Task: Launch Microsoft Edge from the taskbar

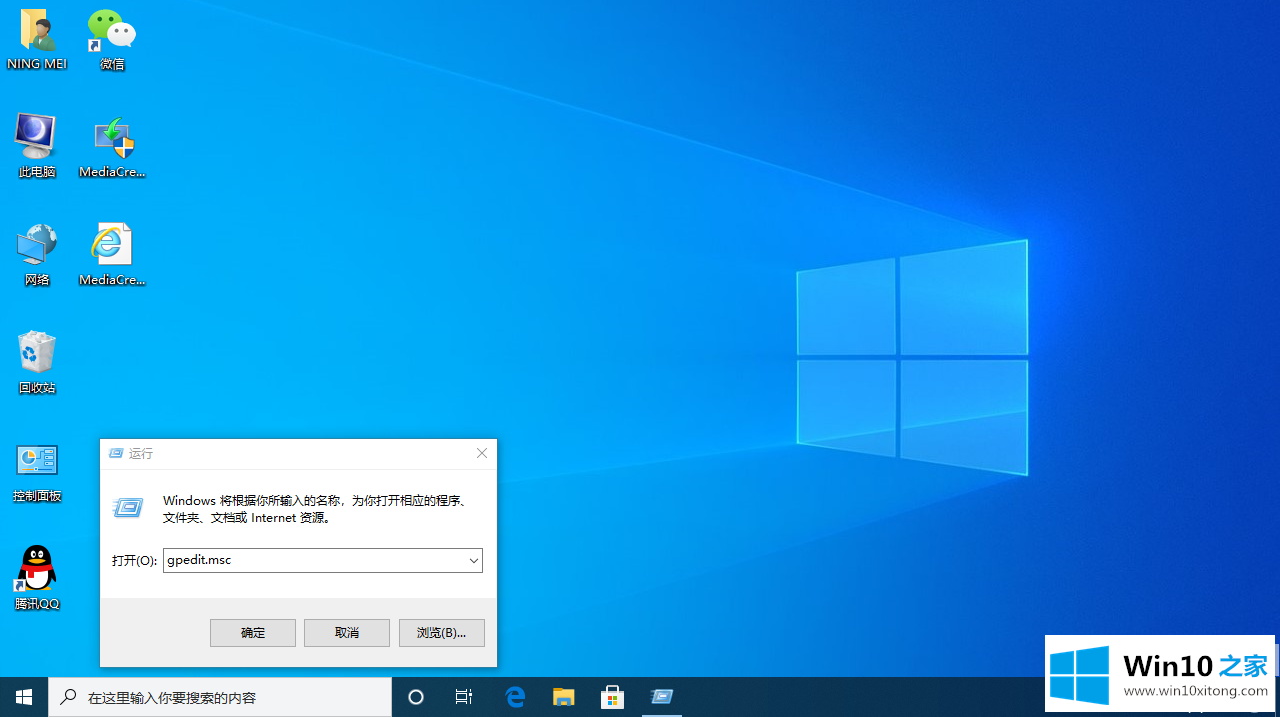Action: [515, 697]
